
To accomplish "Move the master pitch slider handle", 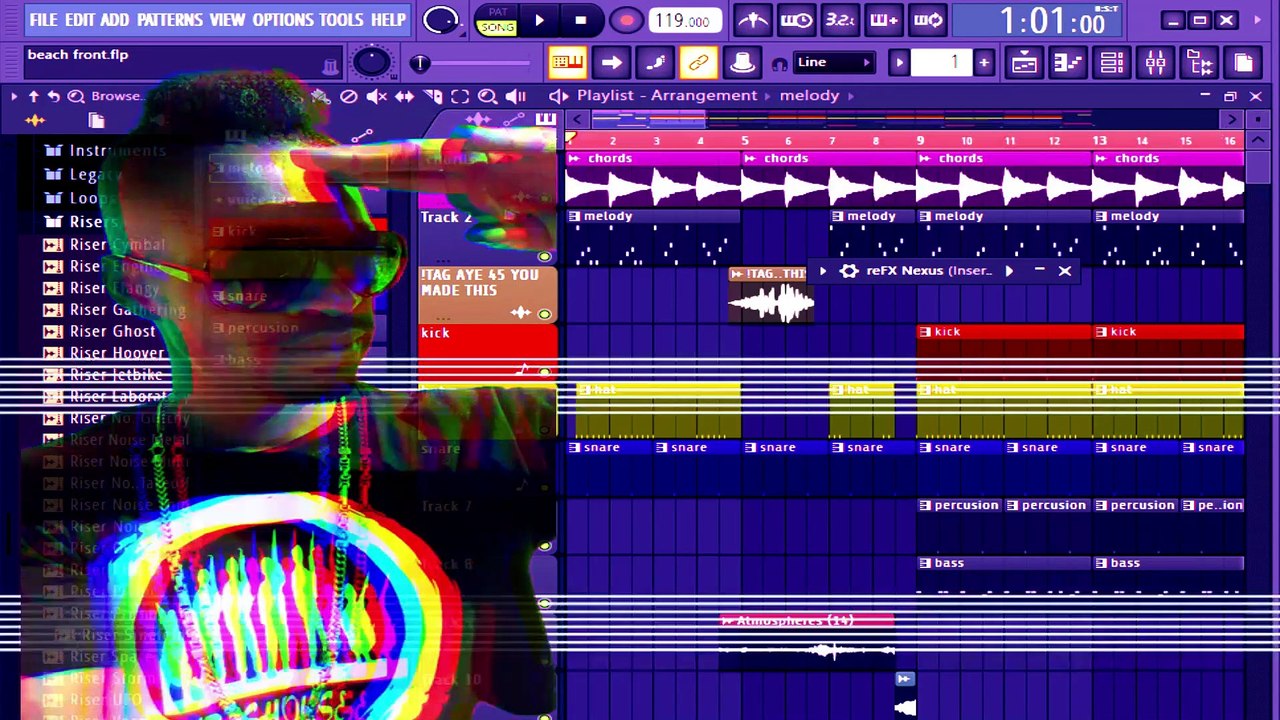I will pyautogui.click(x=420, y=63).
